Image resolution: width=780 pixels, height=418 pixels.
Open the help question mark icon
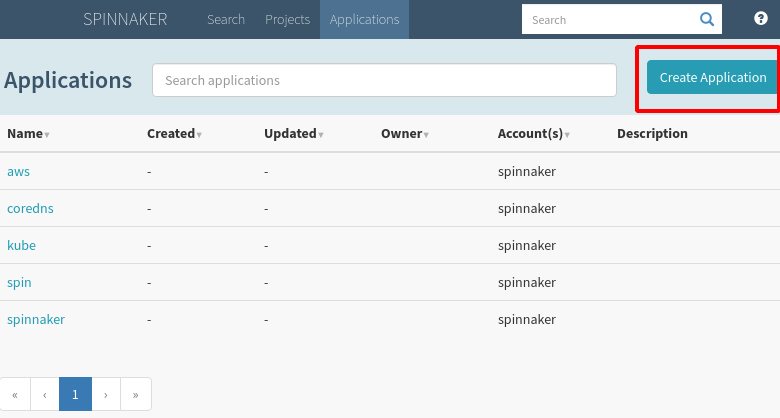pos(761,19)
